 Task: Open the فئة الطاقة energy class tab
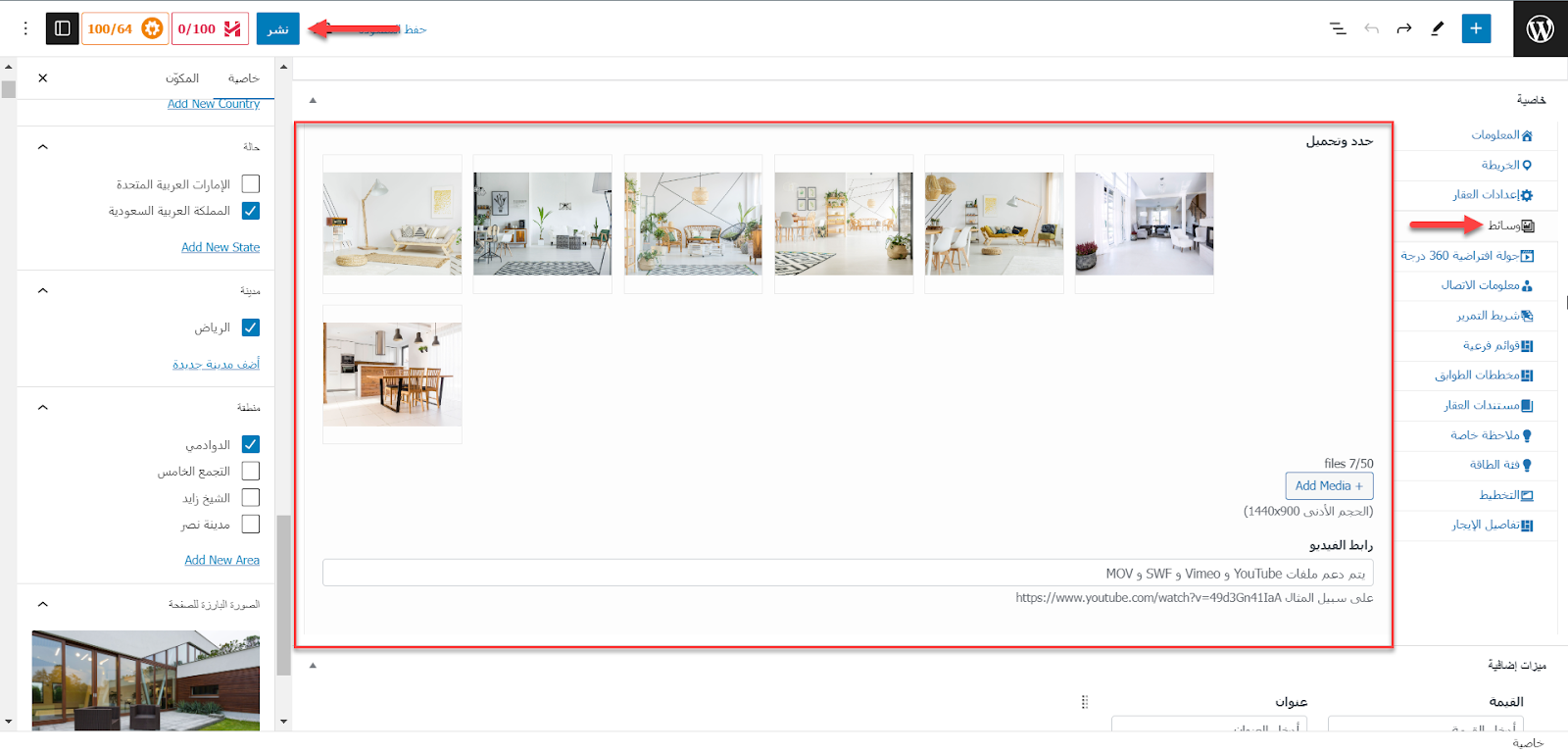click(x=1500, y=465)
